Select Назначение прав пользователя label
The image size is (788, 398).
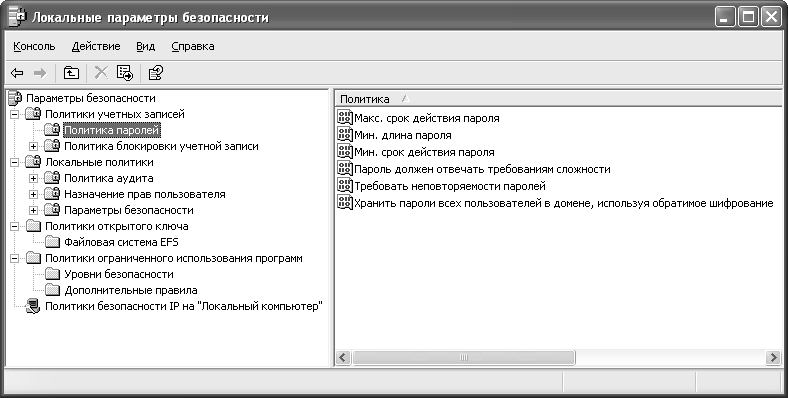[145, 194]
